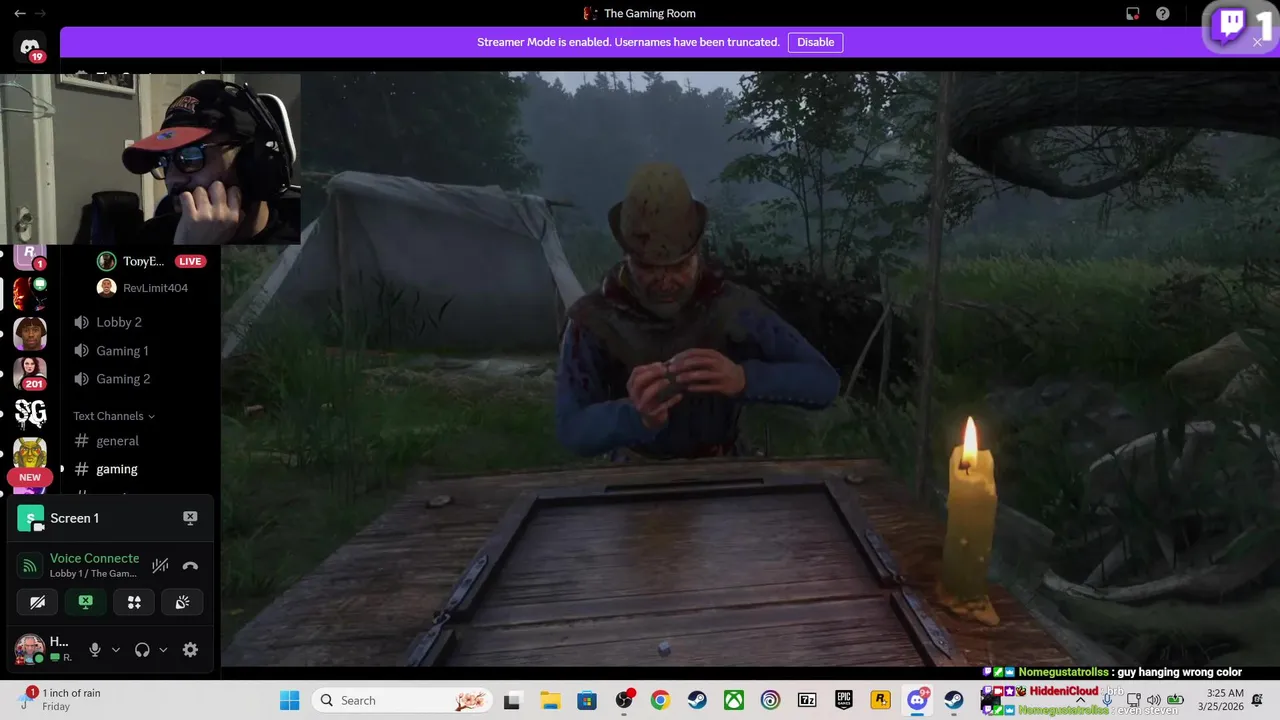Collapse the Text Channels category

(114, 416)
